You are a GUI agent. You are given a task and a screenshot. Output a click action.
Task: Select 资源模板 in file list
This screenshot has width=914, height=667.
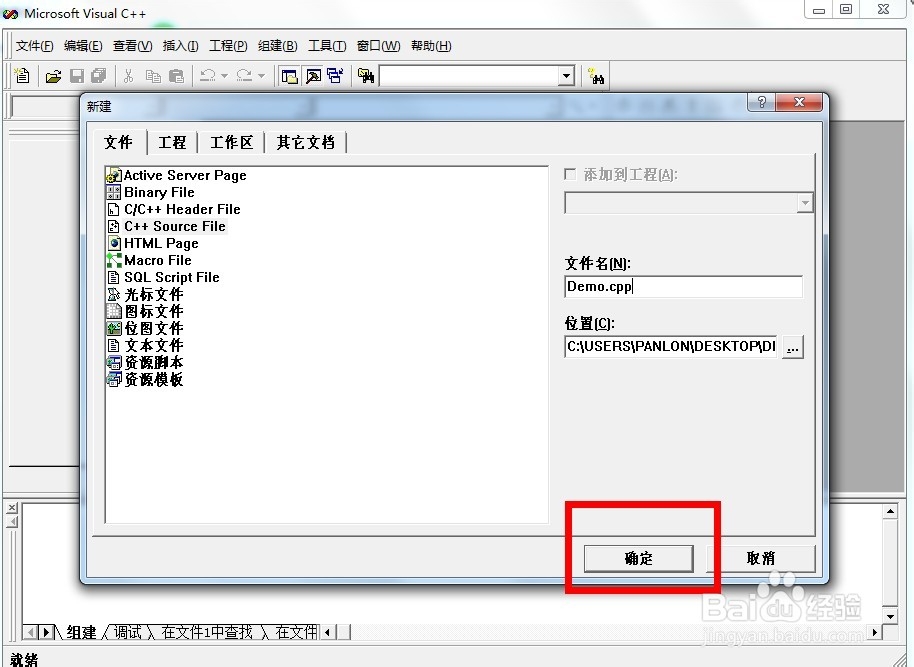pos(145,379)
